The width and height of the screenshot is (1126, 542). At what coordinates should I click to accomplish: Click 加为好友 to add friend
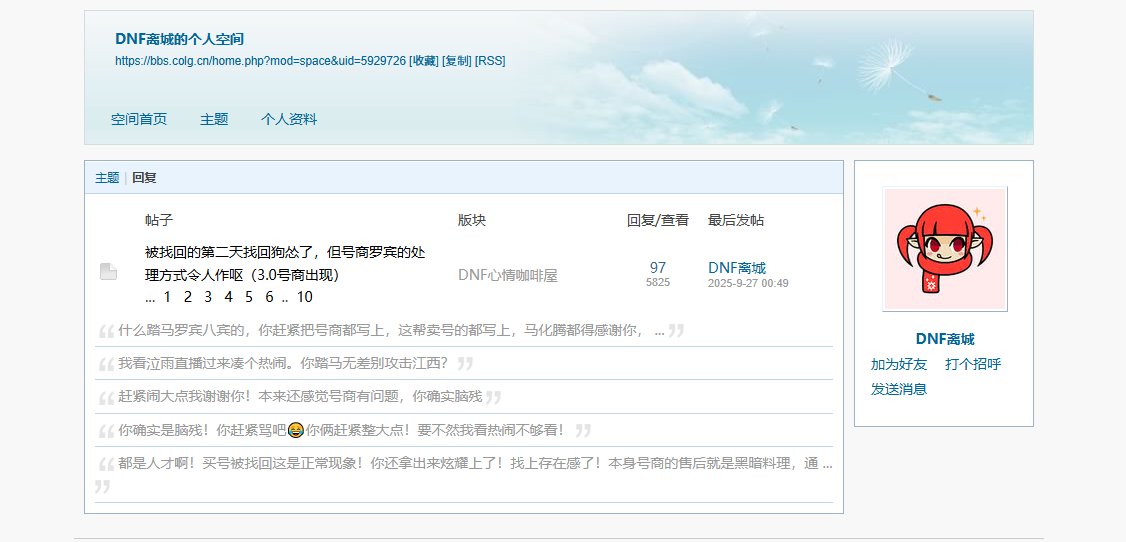pyautogui.click(x=898, y=364)
